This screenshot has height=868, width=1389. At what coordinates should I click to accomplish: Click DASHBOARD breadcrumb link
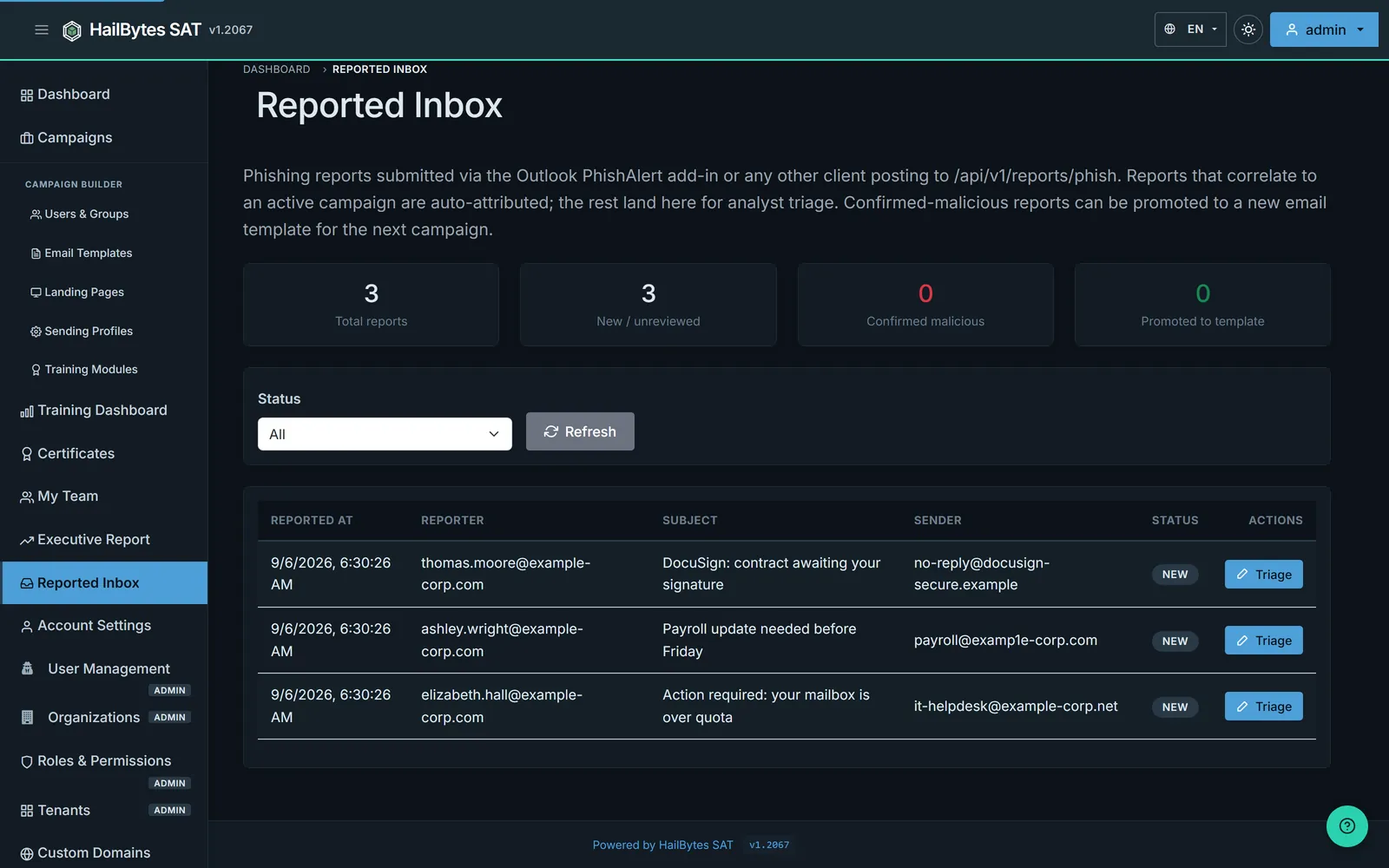[x=276, y=69]
